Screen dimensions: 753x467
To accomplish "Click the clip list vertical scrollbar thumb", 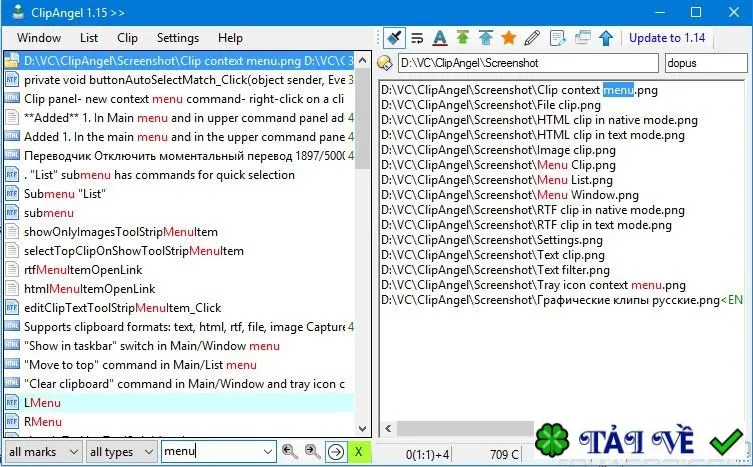I will [363, 118].
